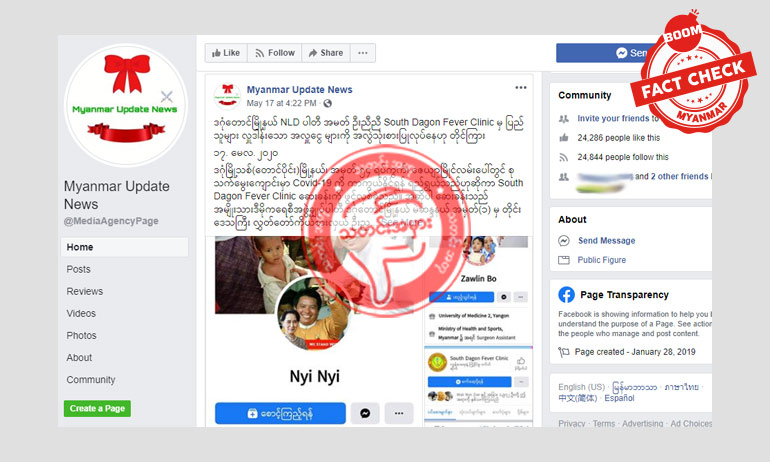Click the Messenger icon in Send button
Screen dimensions: 770x462
622,53
